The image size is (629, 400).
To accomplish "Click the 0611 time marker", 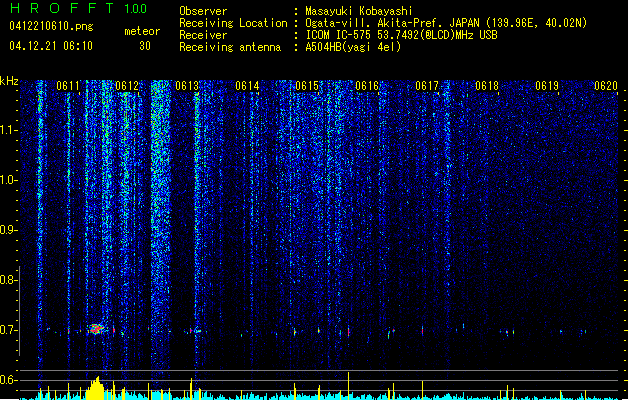I will [x=67, y=86].
